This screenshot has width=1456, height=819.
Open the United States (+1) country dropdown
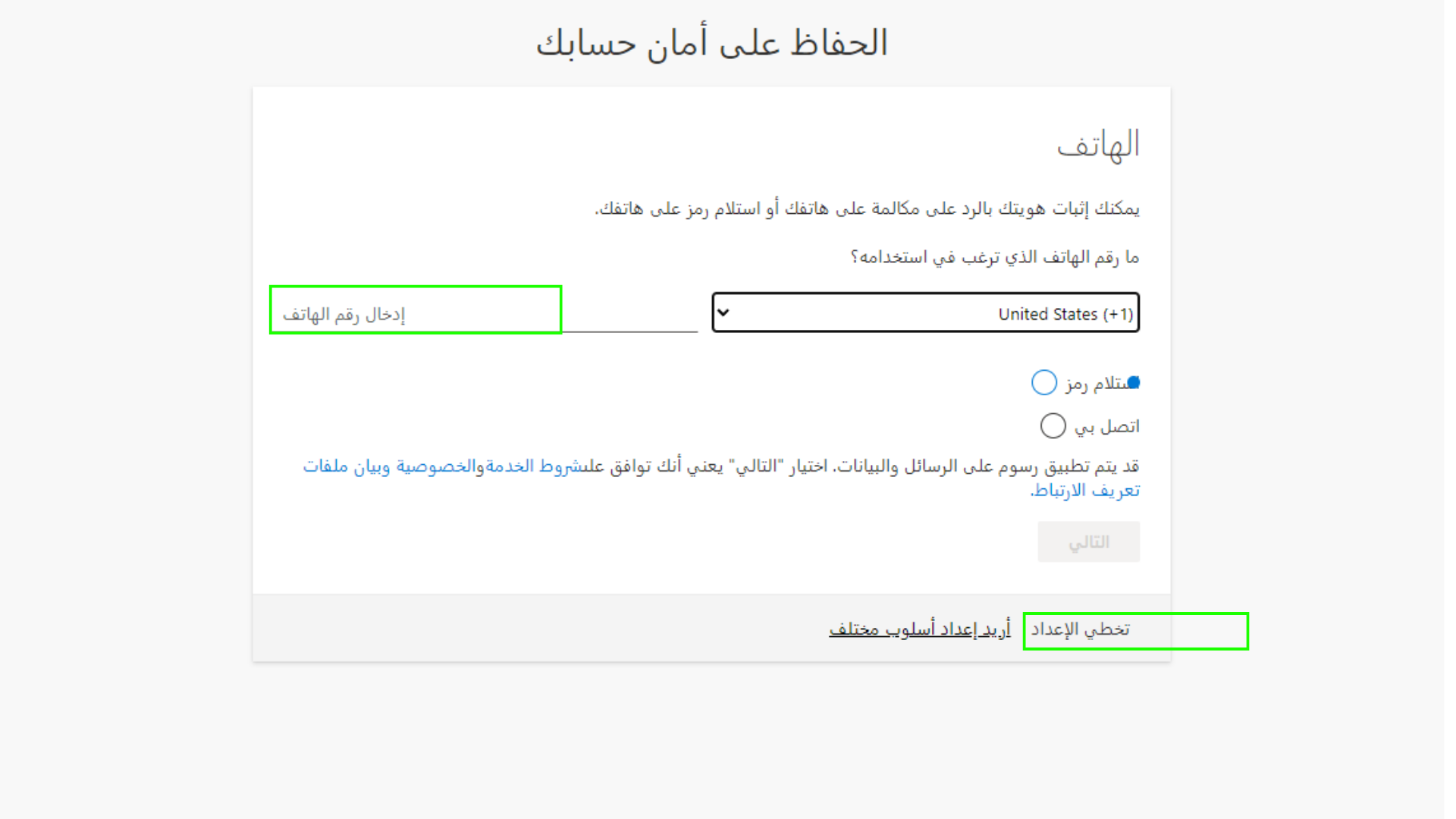(925, 313)
